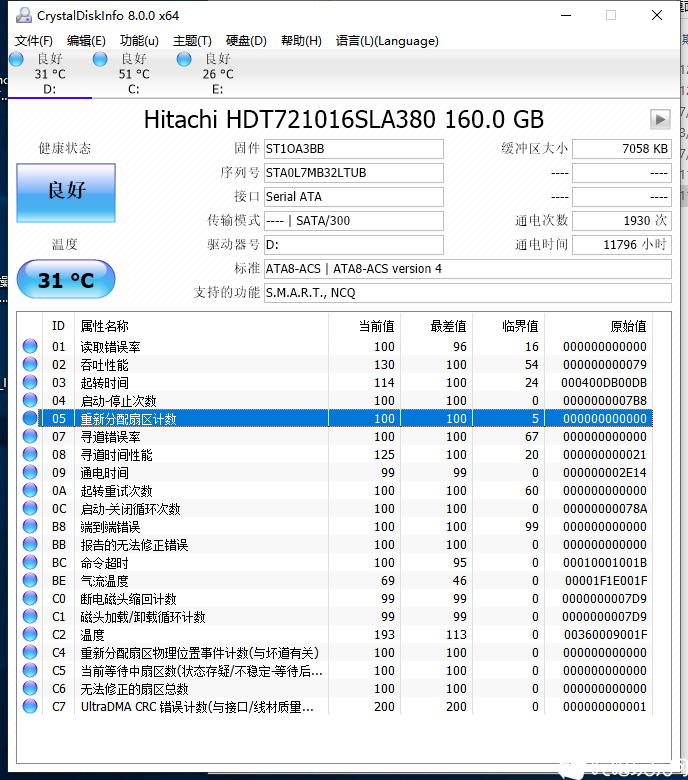Select the C: drive tab at 51 °C
The height and width of the screenshot is (780, 688).
pos(134,74)
